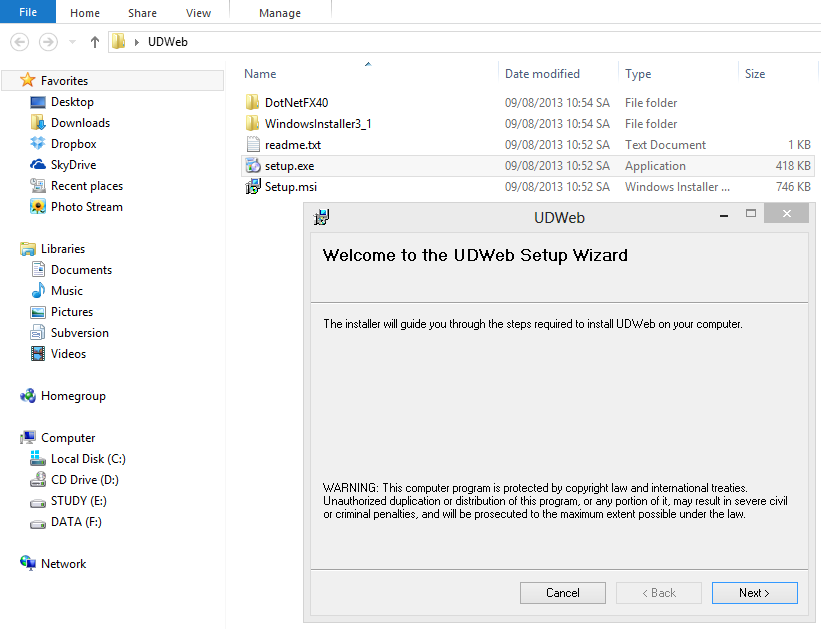Switch to the Home ribbon tab
The width and height of the screenshot is (821, 629).
[85, 13]
